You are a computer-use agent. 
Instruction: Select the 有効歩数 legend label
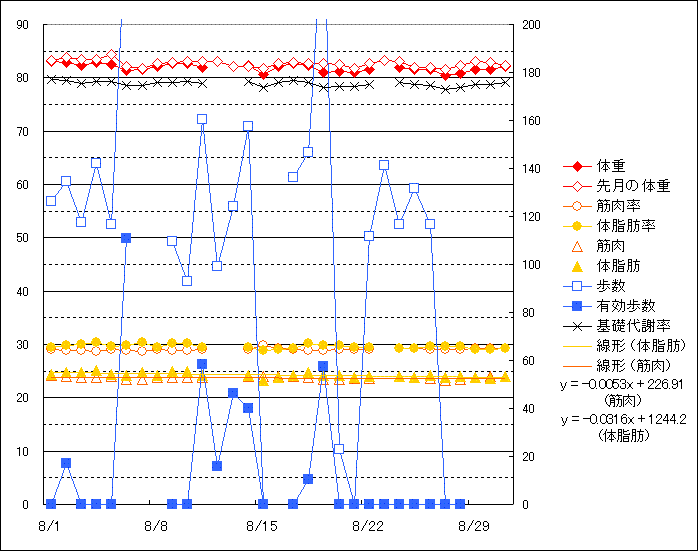click(626, 306)
